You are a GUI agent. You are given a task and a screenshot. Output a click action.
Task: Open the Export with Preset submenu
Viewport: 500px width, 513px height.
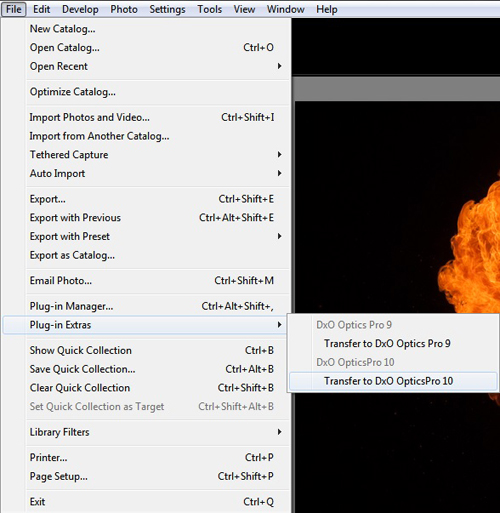[x=155, y=236]
